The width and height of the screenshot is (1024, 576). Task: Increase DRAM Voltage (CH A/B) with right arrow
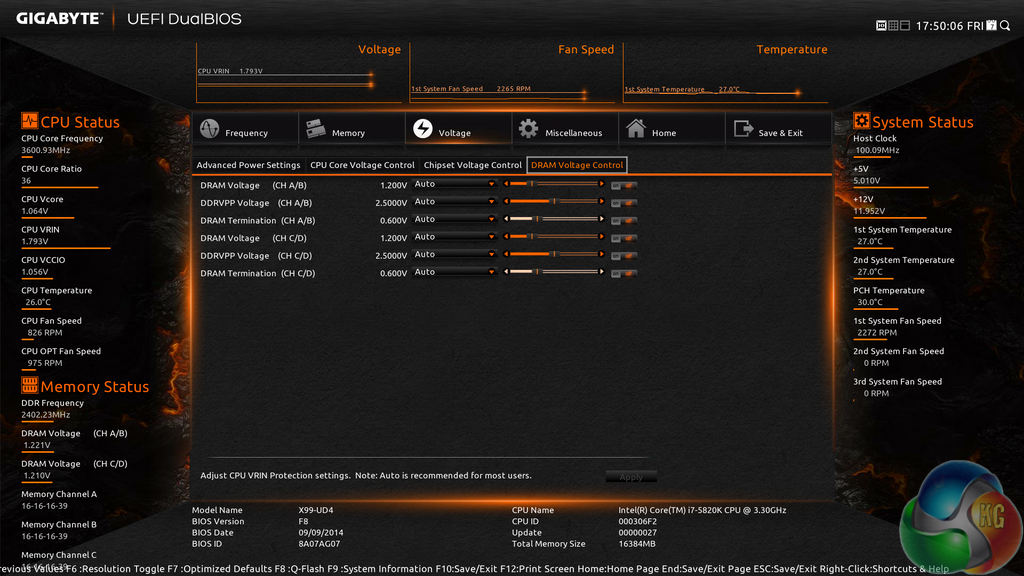[601, 184]
